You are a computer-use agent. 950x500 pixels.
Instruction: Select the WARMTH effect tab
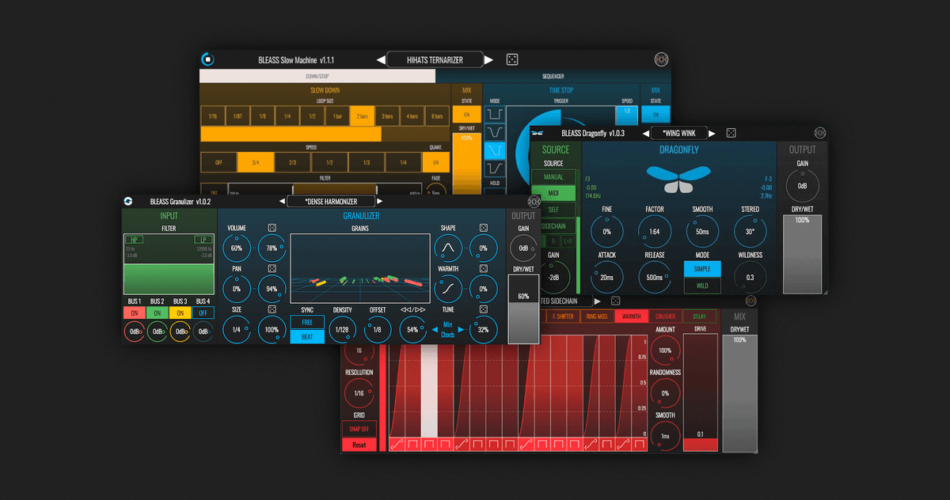[631, 317]
